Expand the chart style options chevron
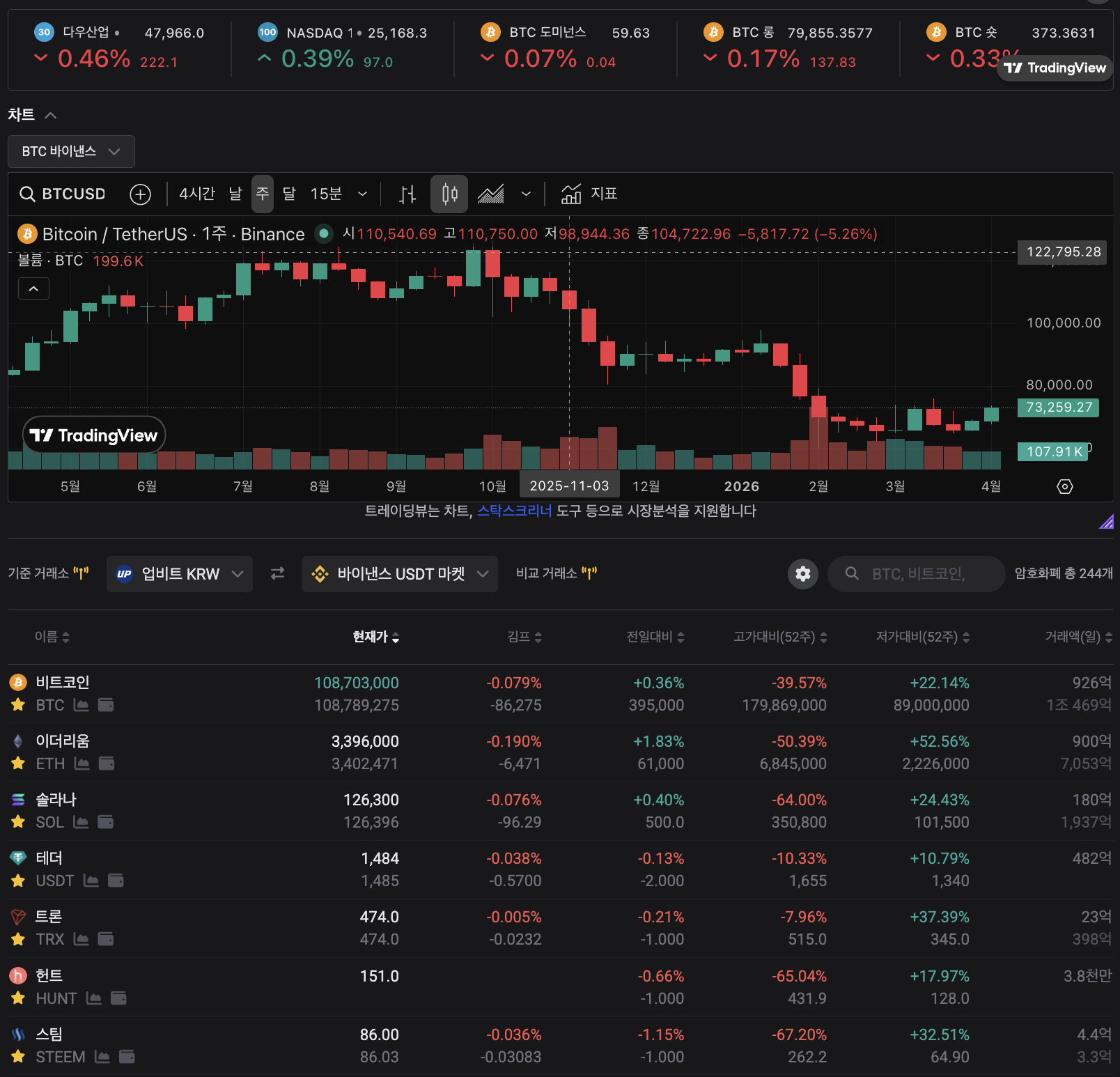 click(526, 194)
